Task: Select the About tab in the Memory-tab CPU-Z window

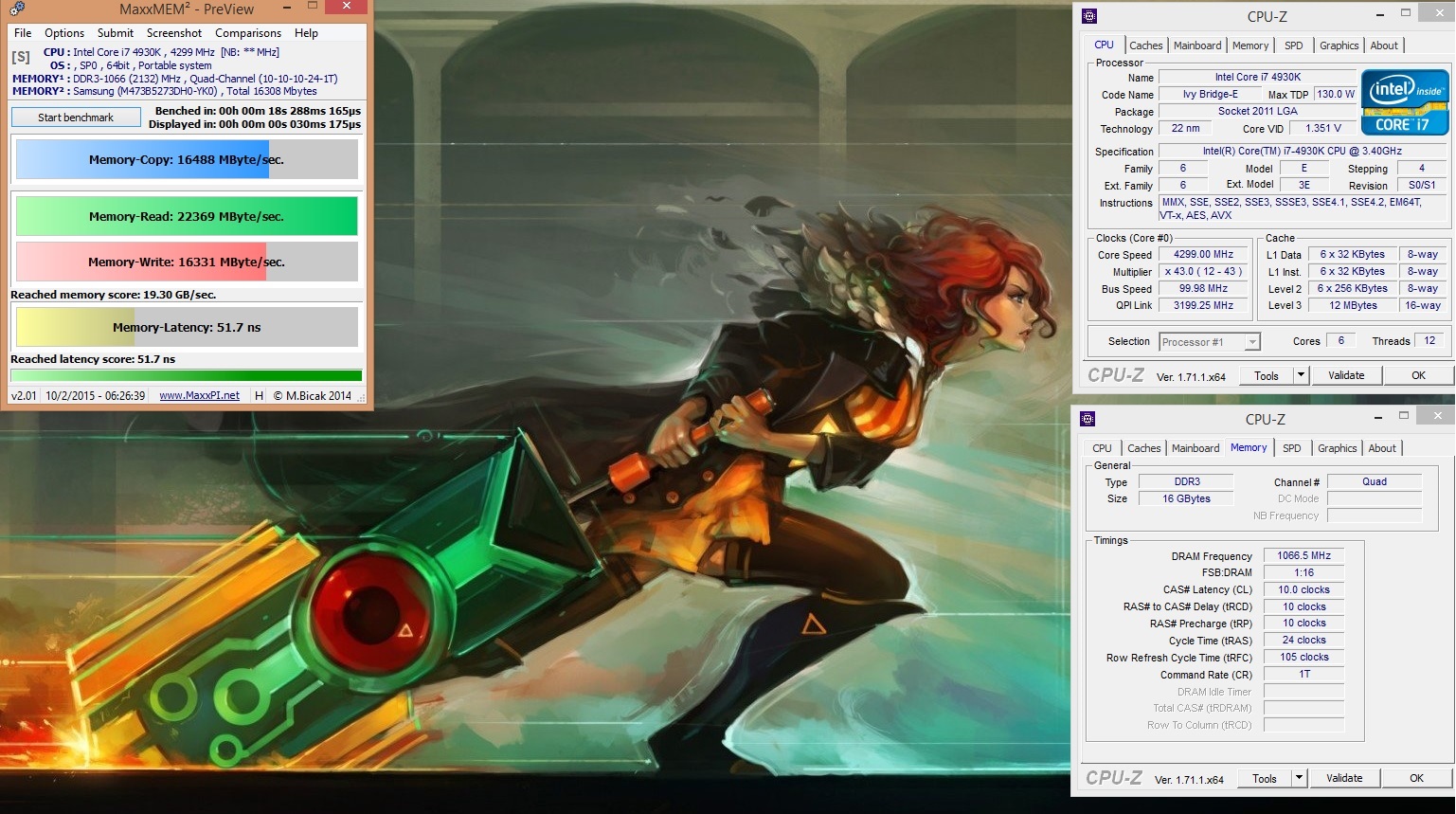Action: [1382, 448]
